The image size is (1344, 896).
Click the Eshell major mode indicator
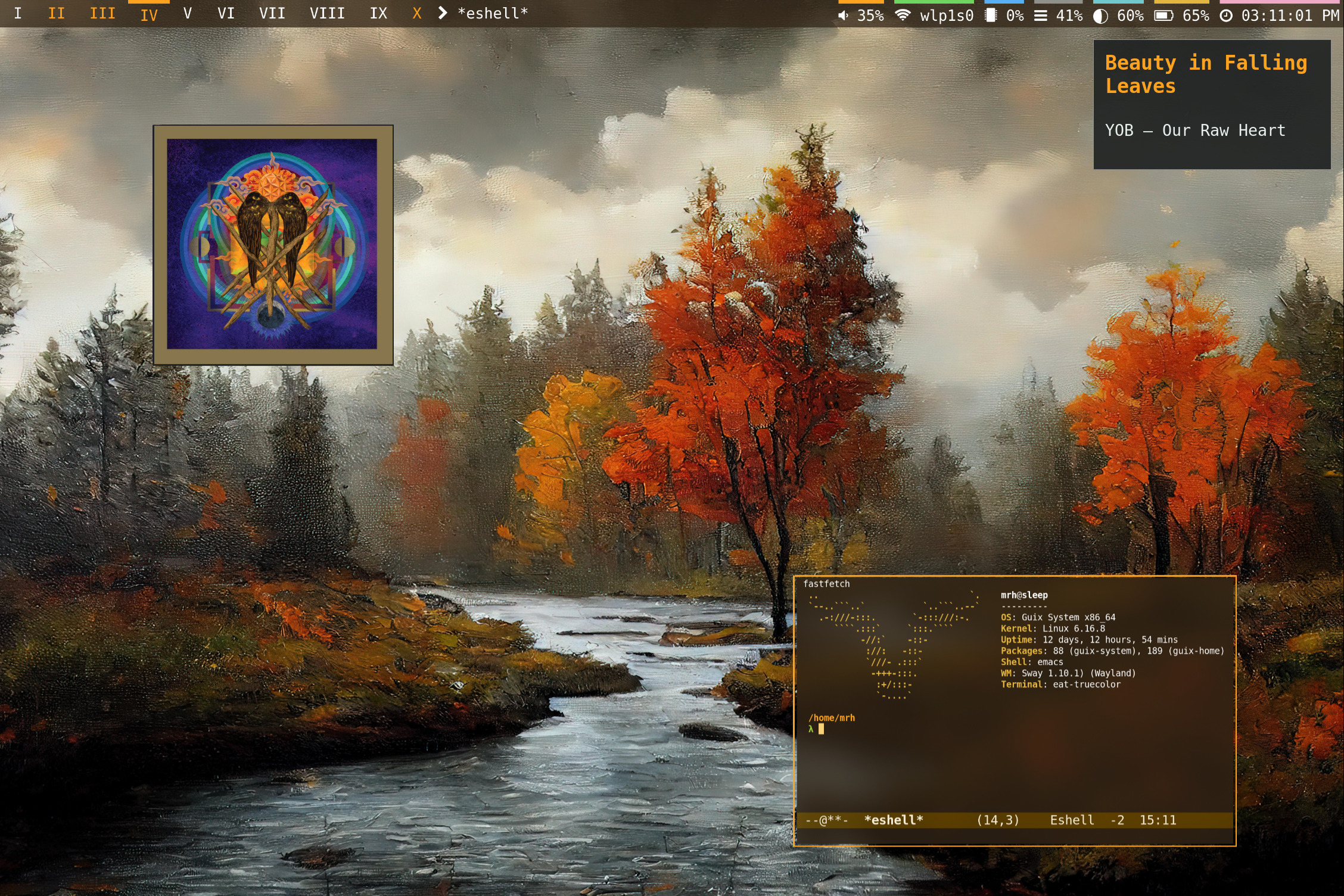1072,820
